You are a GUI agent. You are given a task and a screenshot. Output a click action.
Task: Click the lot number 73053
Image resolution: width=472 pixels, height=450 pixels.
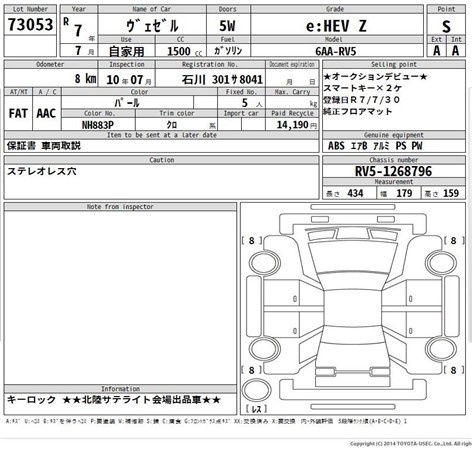click(30, 25)
